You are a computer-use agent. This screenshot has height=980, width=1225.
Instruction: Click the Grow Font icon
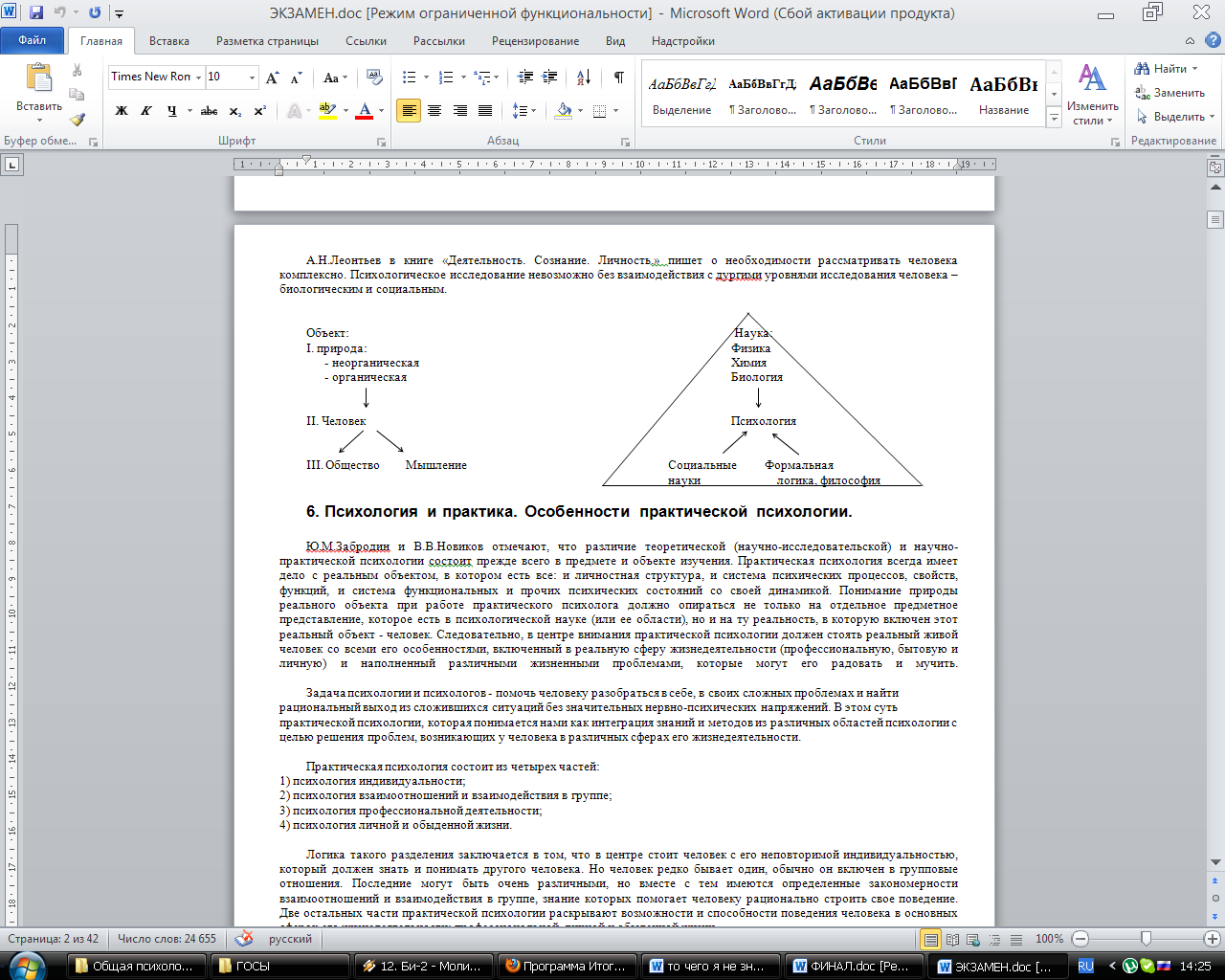tap(273, 78)
